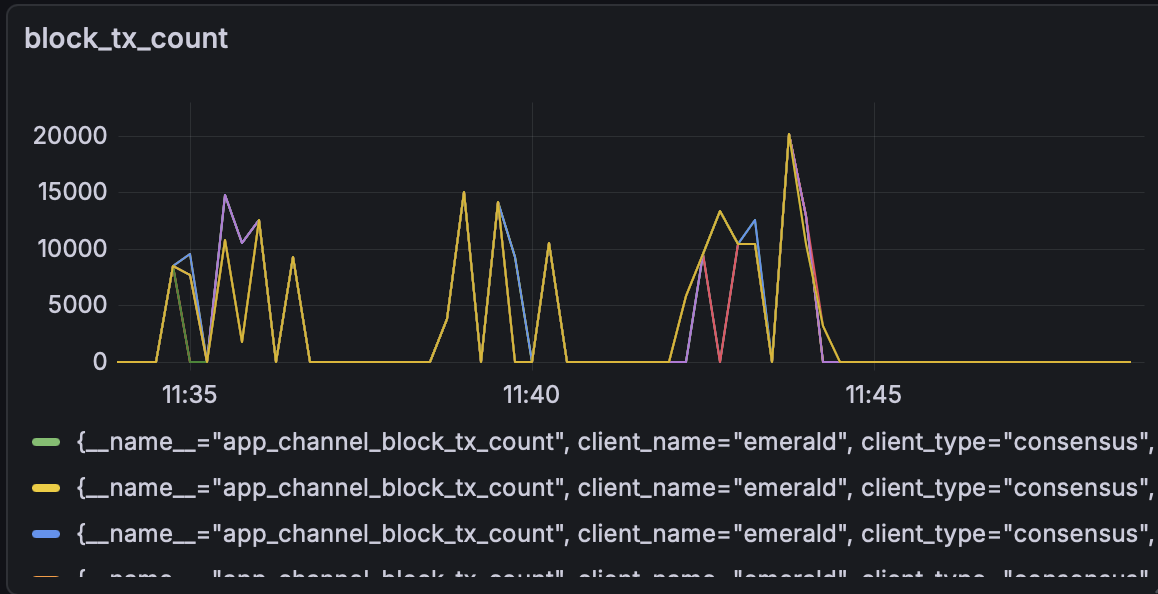Click the blue series color swatch in legend

click(x=46, y=534)
